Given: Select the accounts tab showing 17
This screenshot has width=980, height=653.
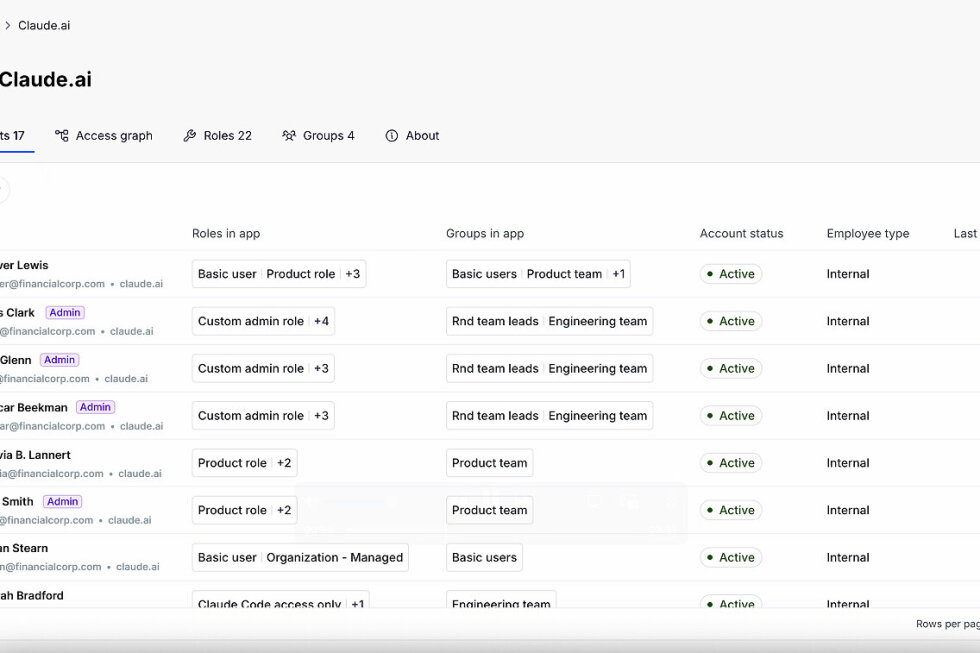Looking at the screenshot, I should coord(12,136).
